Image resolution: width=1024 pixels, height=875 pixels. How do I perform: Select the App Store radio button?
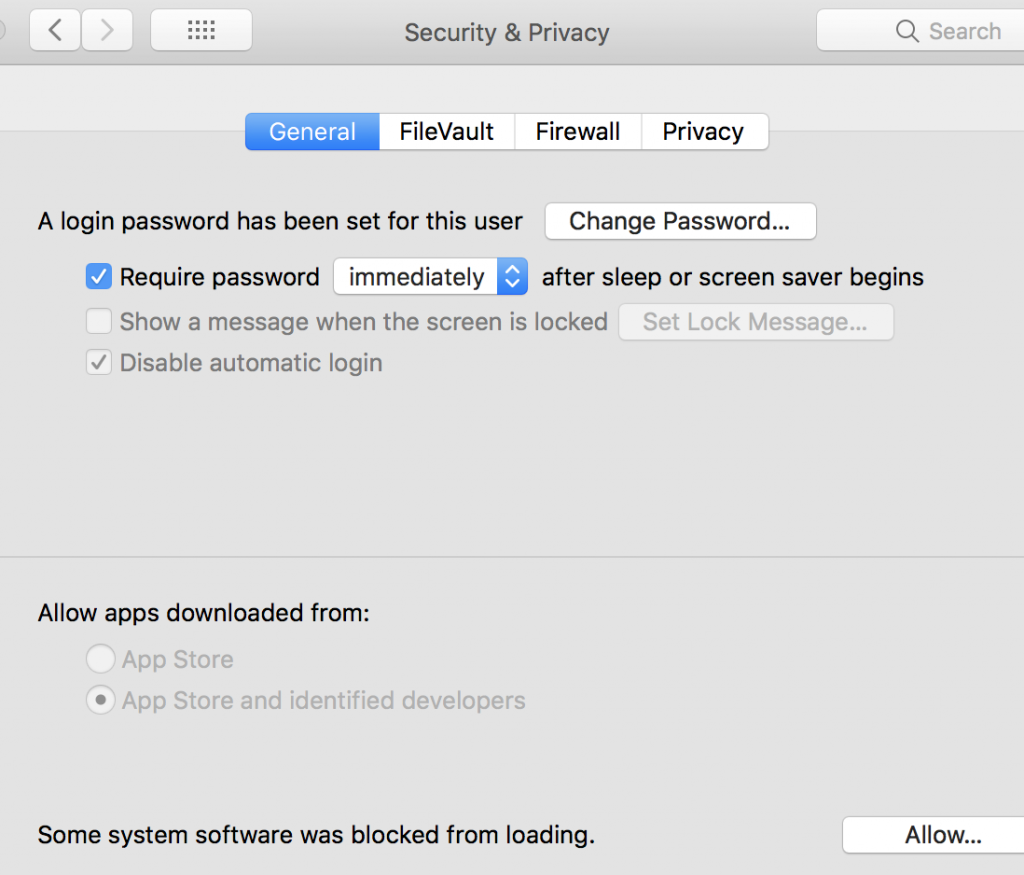pyautogui.click(x=100, y=659)
